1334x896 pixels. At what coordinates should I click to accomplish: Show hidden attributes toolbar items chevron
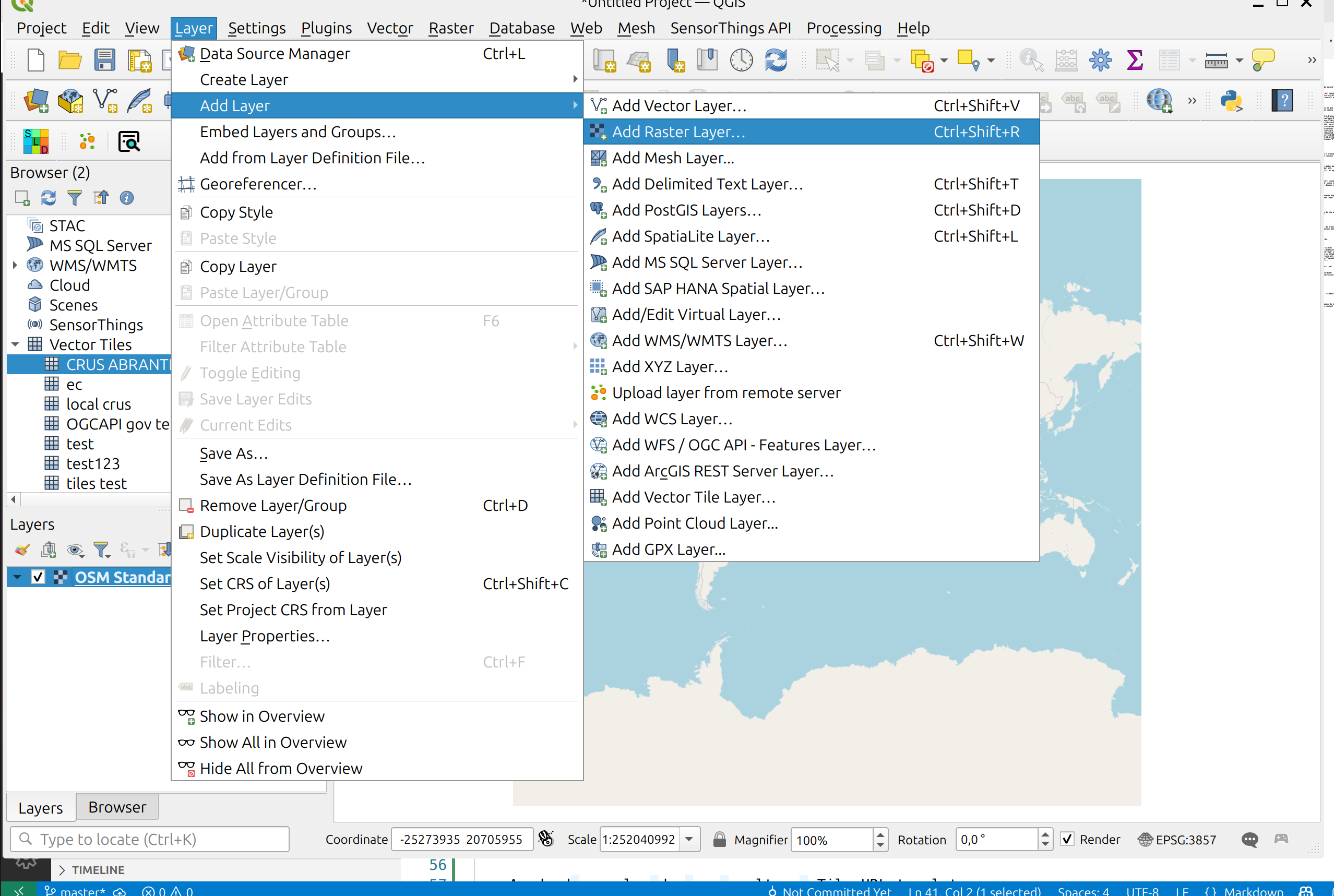coord(1312,60)
